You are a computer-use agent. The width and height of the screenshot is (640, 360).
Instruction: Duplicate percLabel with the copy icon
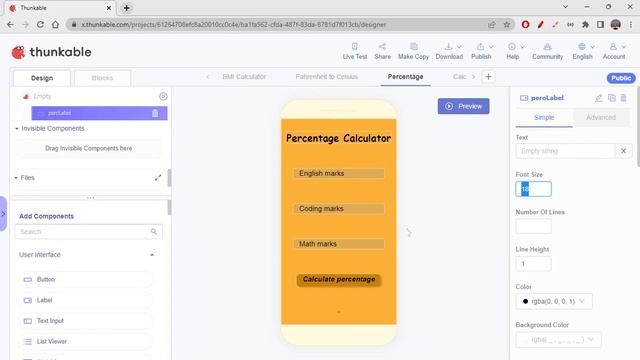[x=611, y=98]
